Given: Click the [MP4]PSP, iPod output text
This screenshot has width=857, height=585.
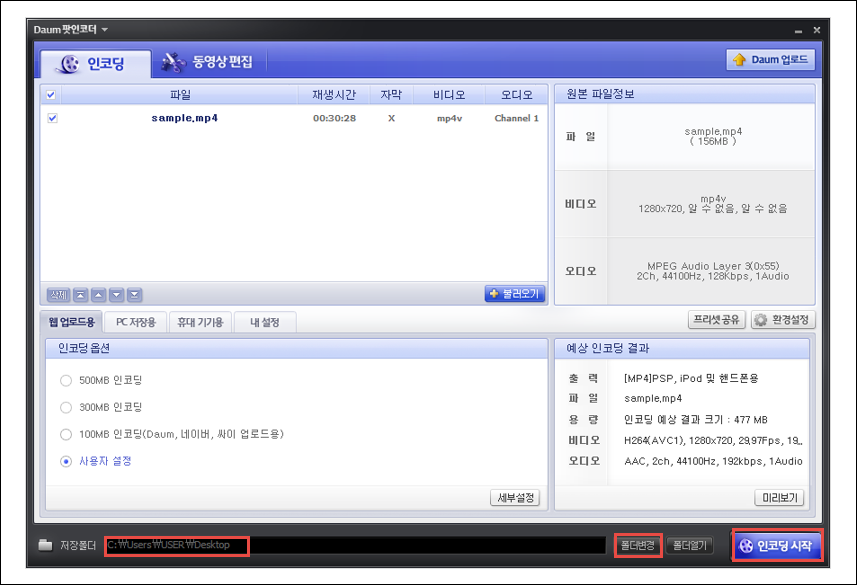Looking at the screenshot, I should [691, 378].
